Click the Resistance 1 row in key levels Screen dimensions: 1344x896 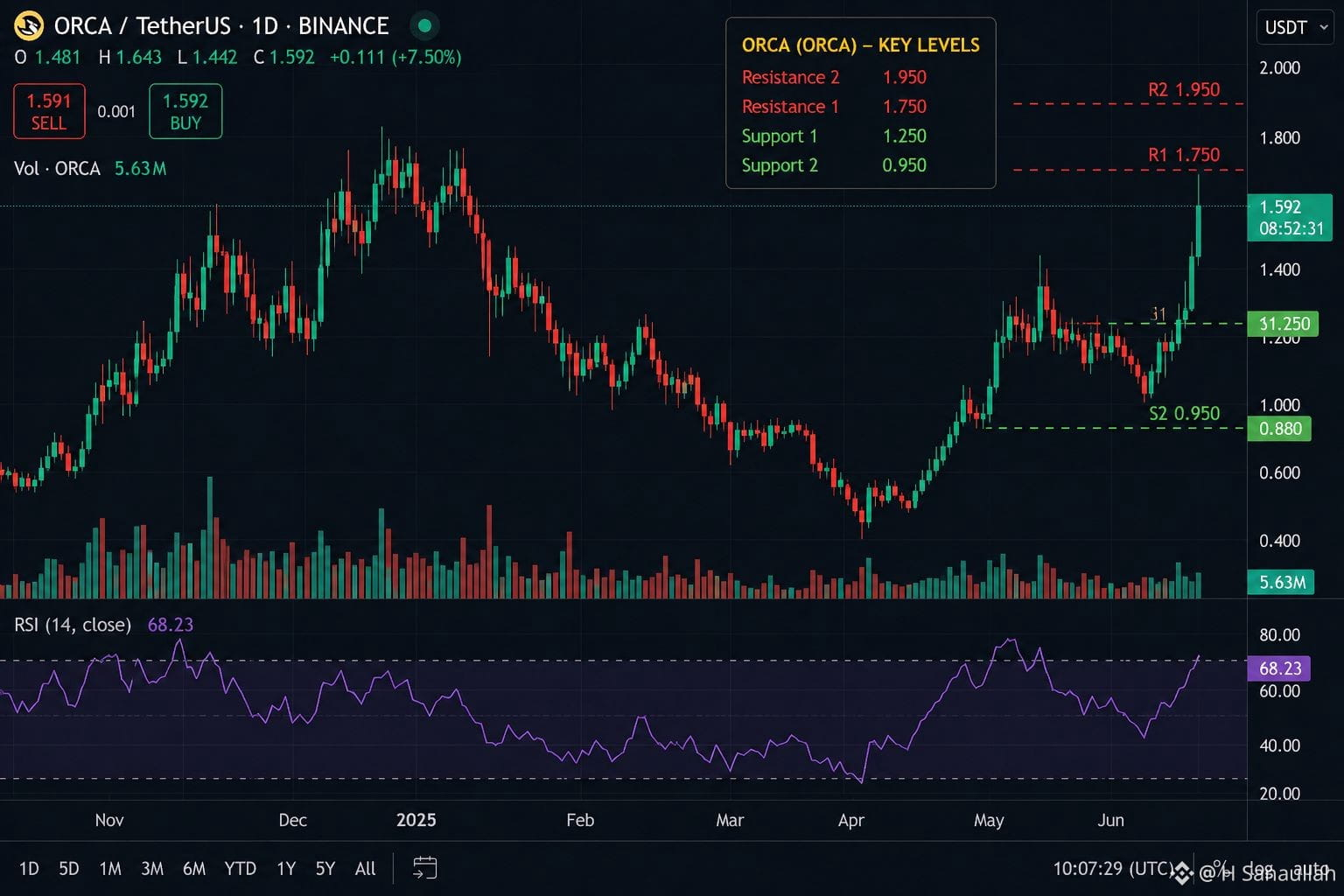834,107
